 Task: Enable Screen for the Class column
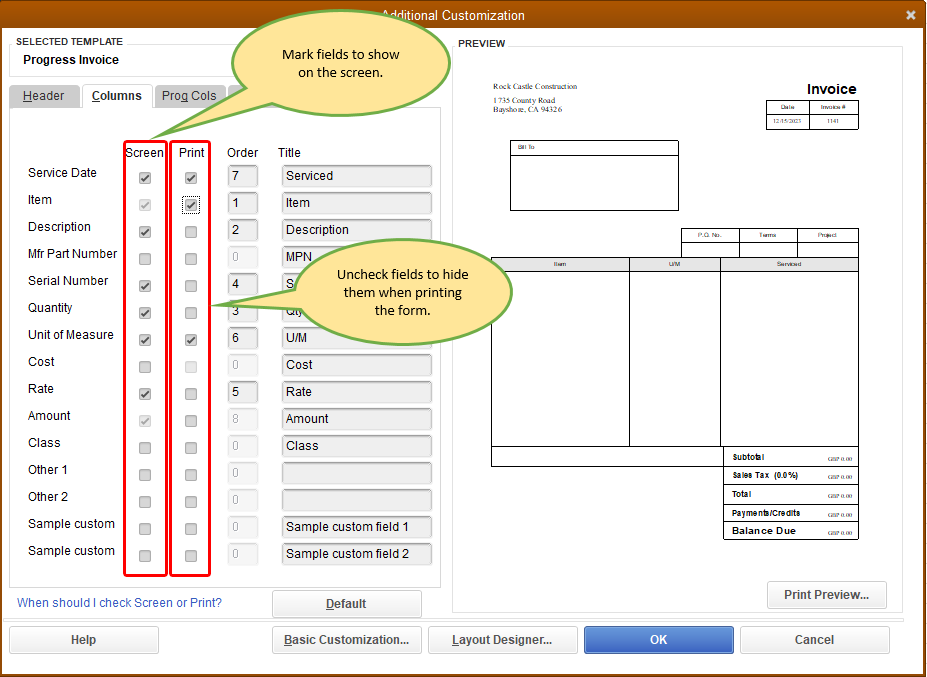145,447
